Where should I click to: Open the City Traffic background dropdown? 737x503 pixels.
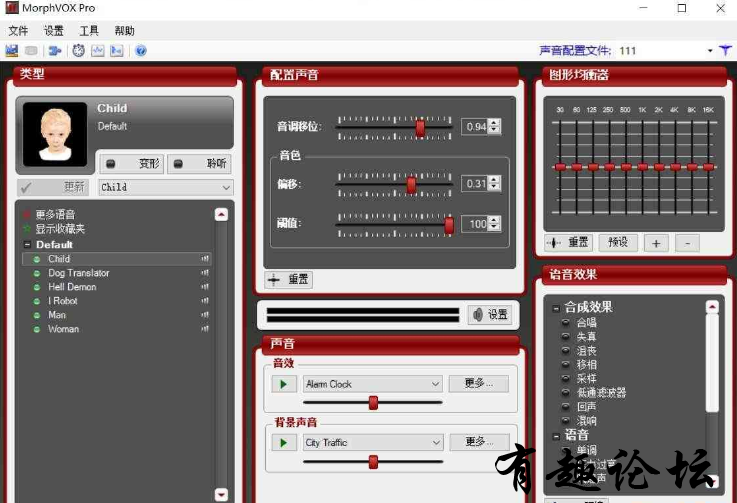tap(373, 443)
